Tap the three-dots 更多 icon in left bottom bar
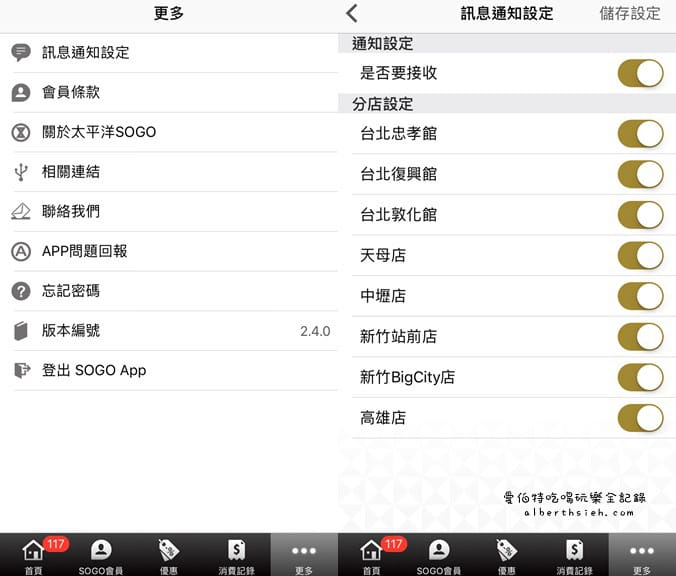Image resolution: width=676 pixels, height=576 pixels. click(304, 551)
